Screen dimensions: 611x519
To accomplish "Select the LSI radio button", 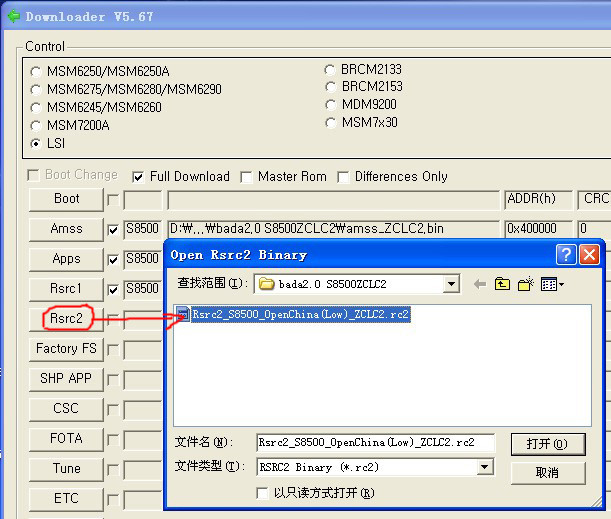I will [x=36, y=144].
